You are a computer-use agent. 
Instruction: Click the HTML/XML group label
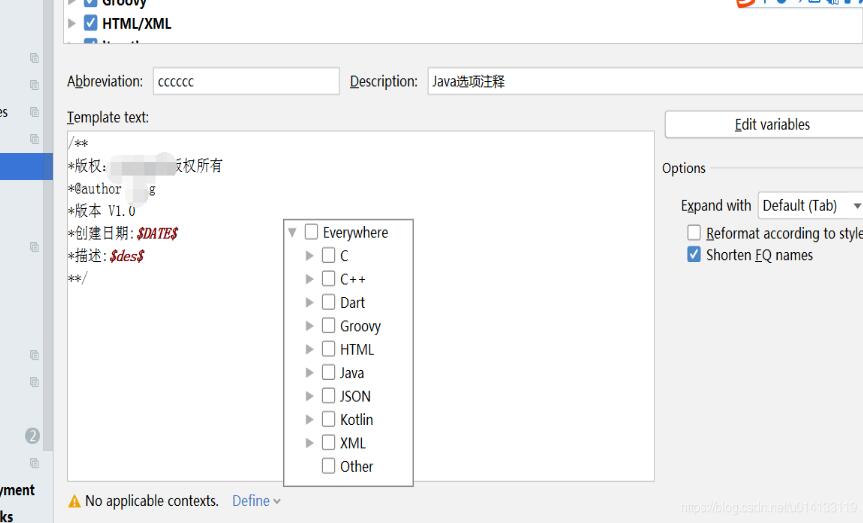click(x=136, y=24)
